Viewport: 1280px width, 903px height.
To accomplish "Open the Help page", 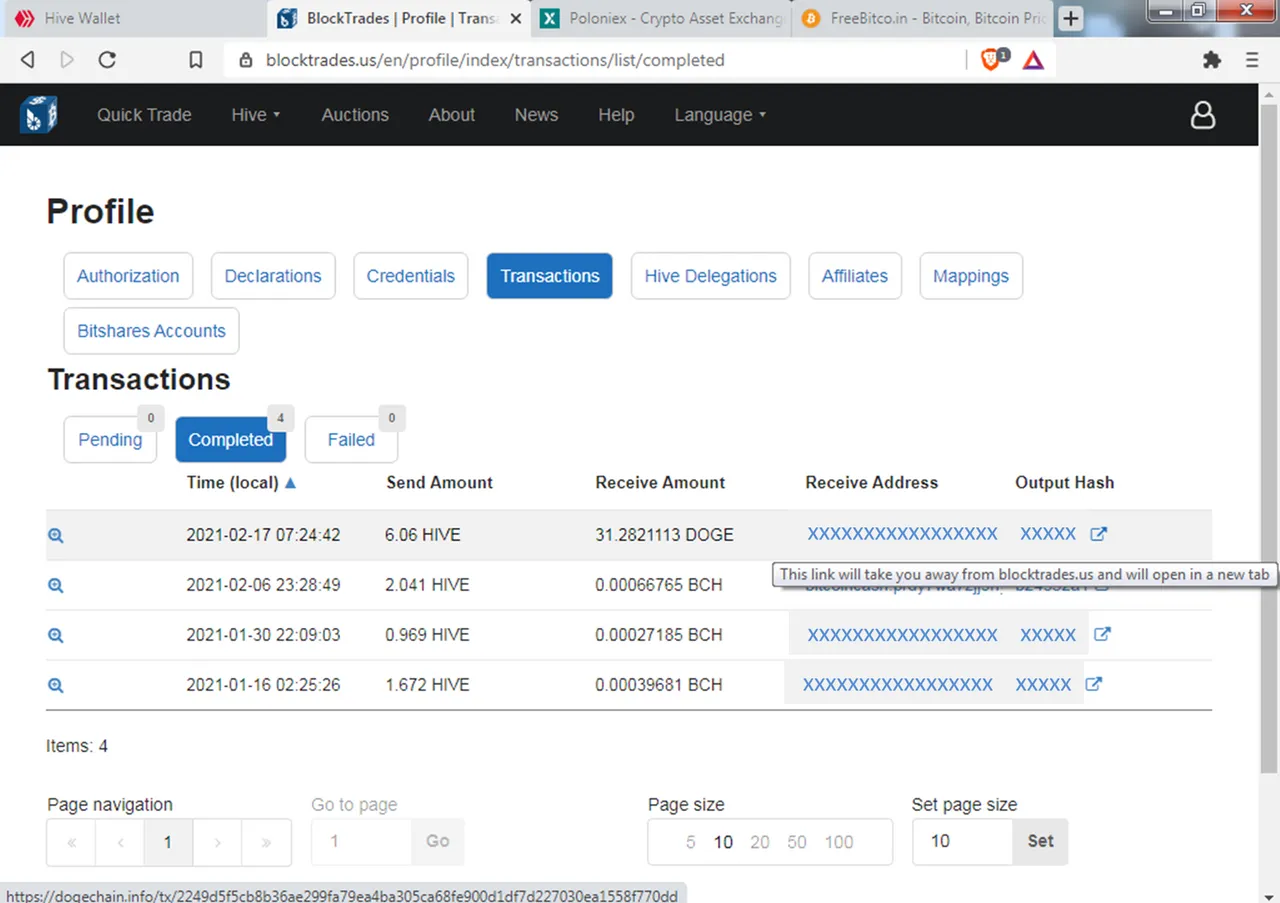I will pos(616,115).
